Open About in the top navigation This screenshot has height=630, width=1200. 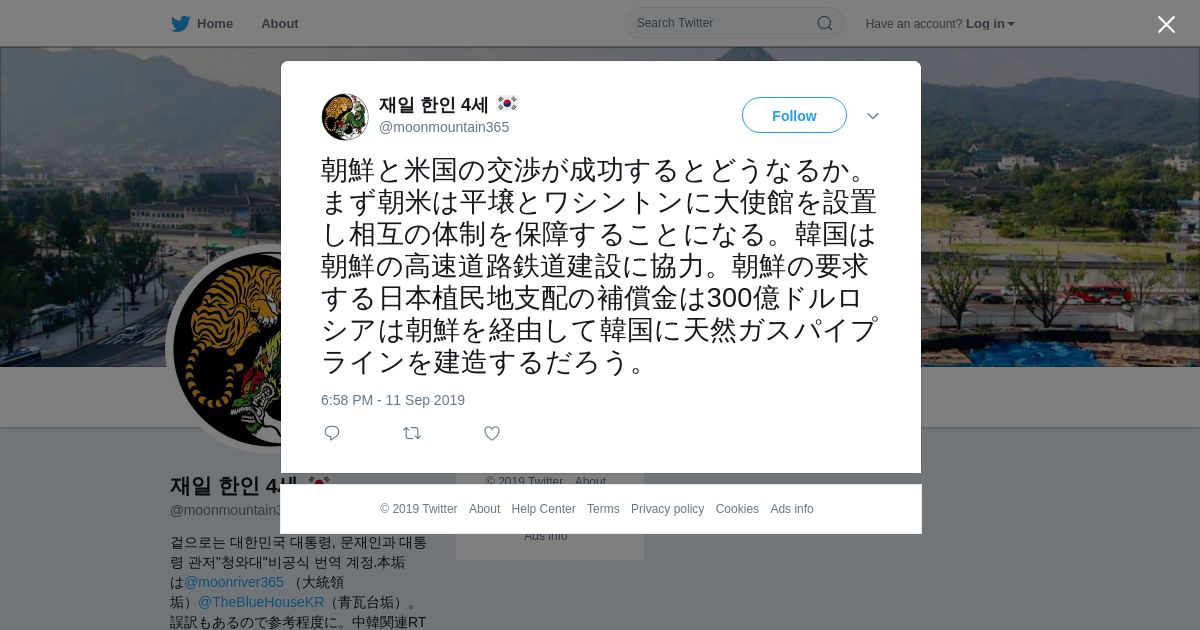280,24
